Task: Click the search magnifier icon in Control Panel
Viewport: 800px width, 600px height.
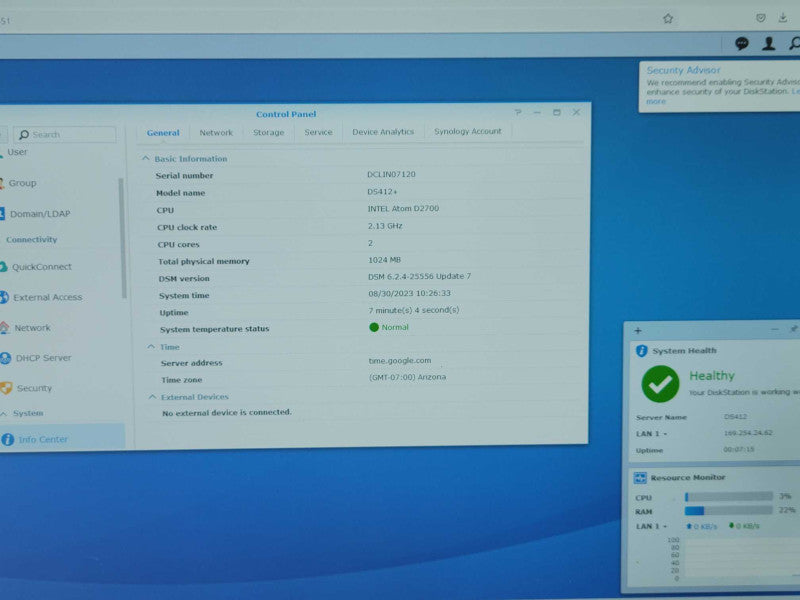Action: click(23, 135)
